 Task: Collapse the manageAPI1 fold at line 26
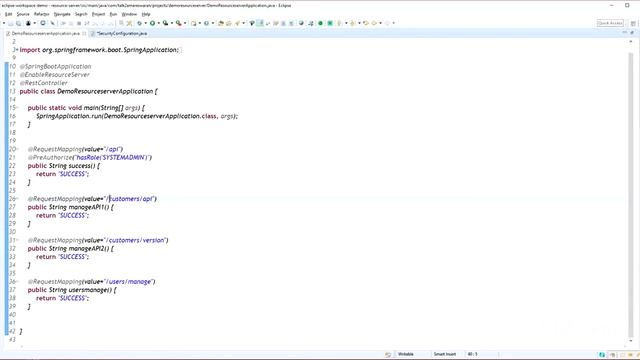(x=17, y=199)
